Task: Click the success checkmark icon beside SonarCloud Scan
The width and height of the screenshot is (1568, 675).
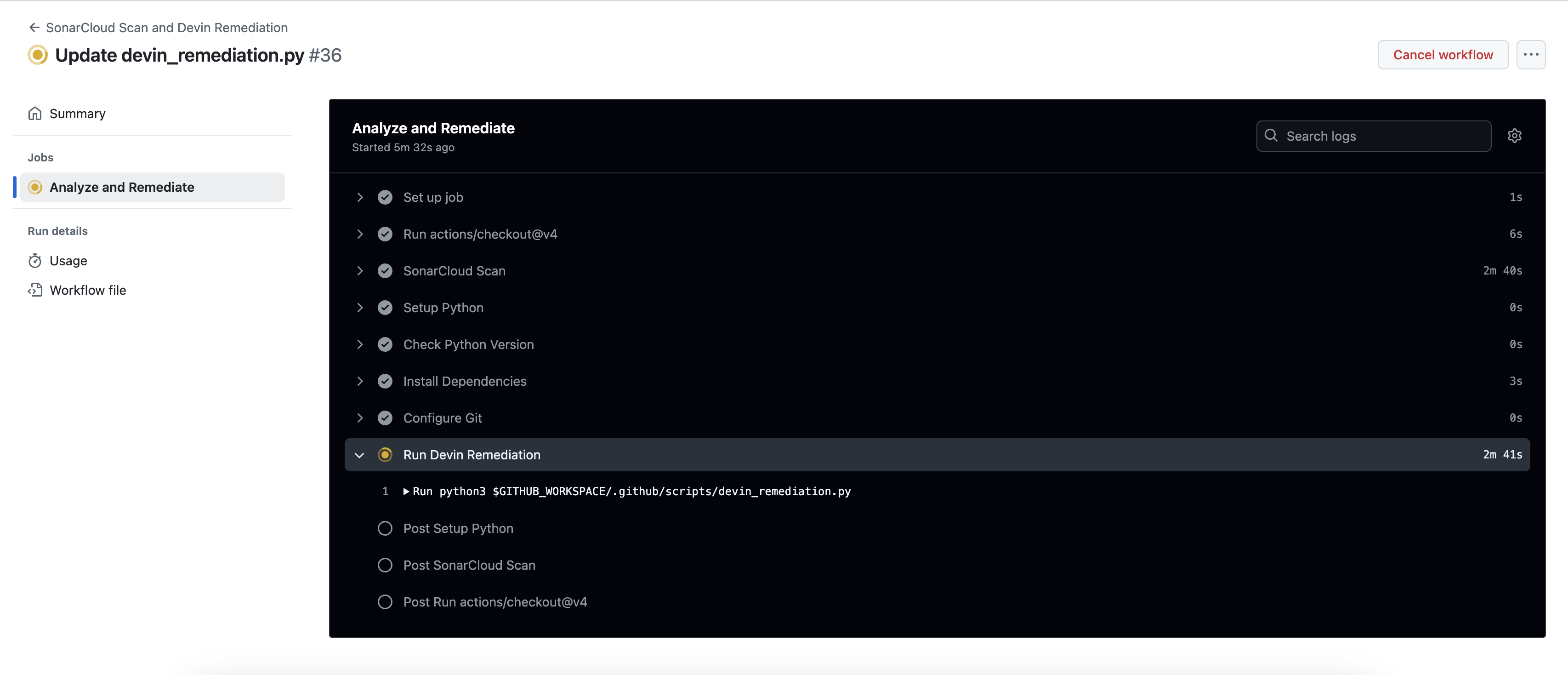Action: (385, 270)
